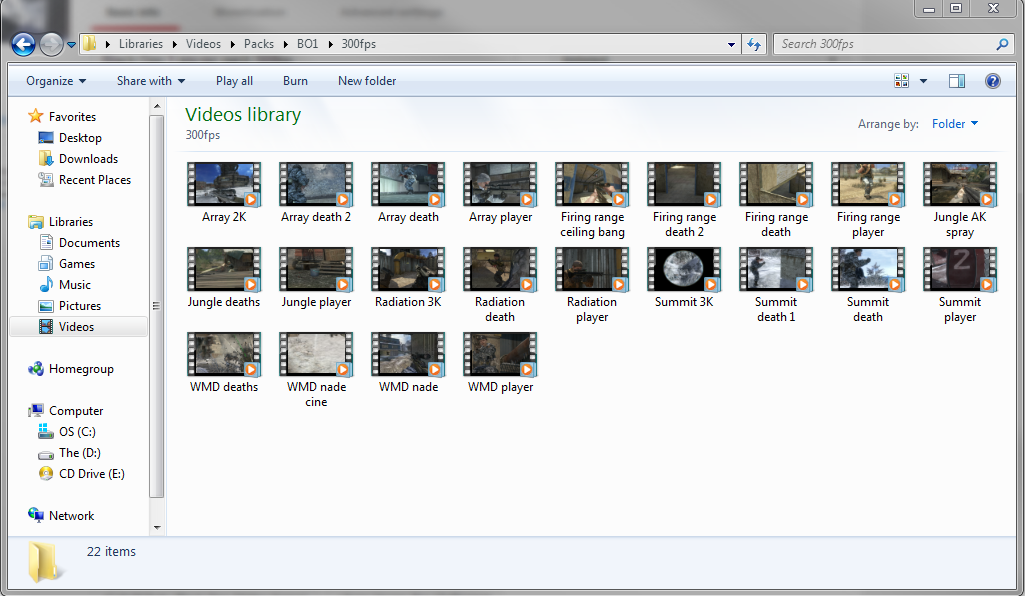The image size is (1025, 596).
Task: Select the WMD nade cine video
Action: coord(316,371)
